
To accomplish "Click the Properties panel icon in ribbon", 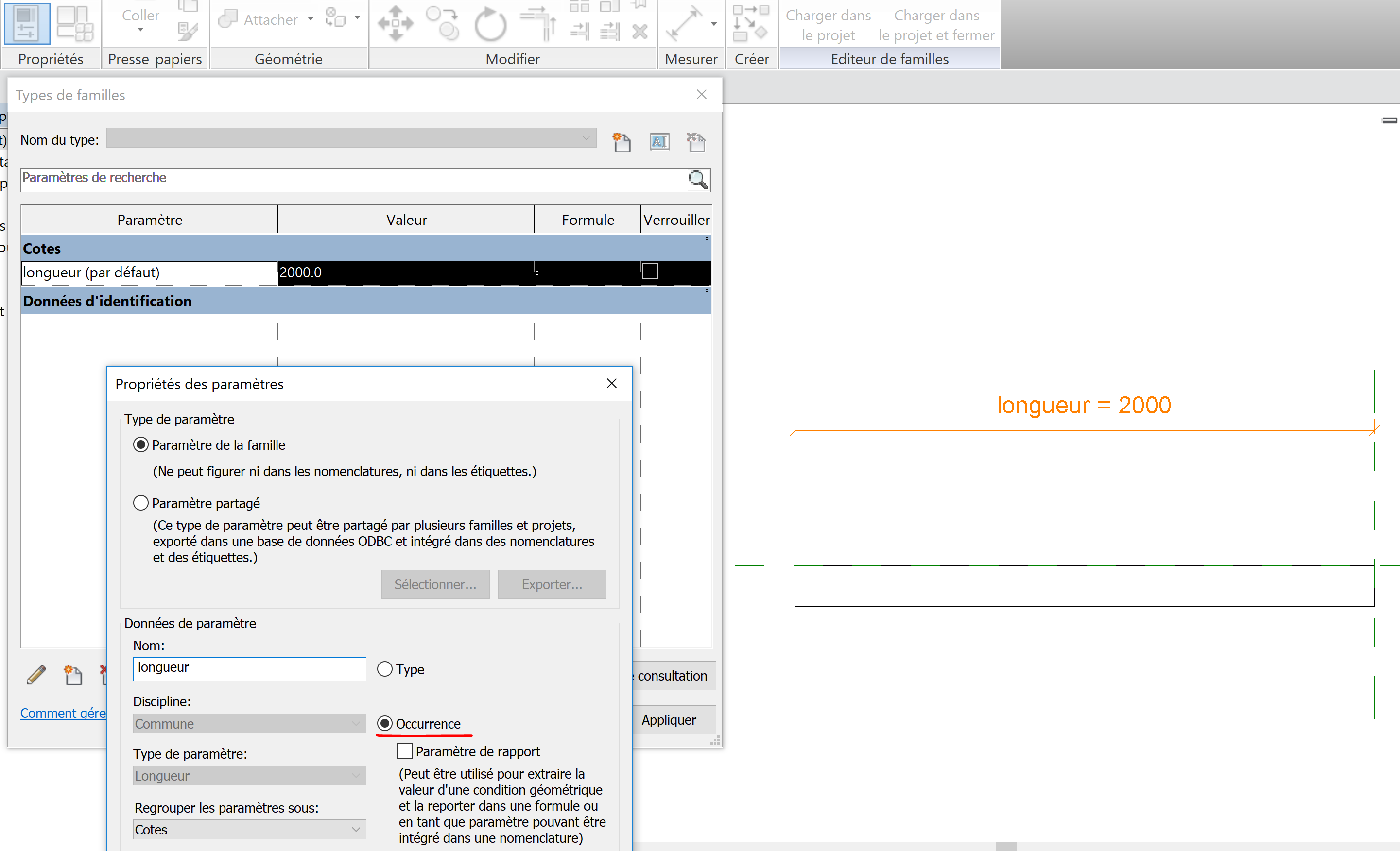I will [27, 23].
